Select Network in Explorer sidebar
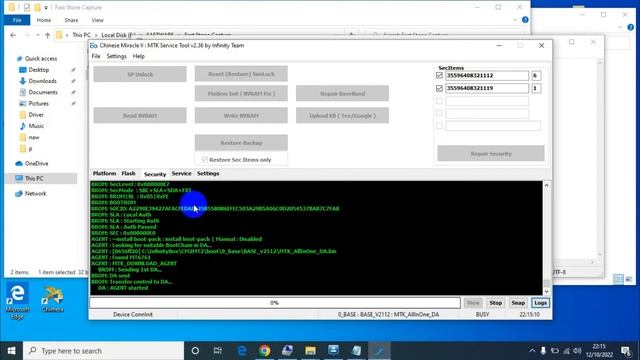 click(36, 193)
